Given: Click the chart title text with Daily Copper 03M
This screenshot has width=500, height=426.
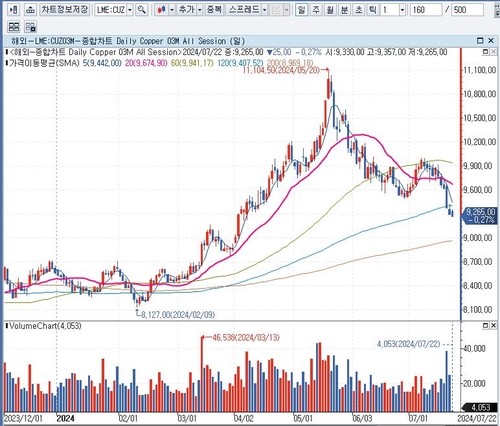Looking at the screenshot, I should pyautogui.click(x=128, y=41).
